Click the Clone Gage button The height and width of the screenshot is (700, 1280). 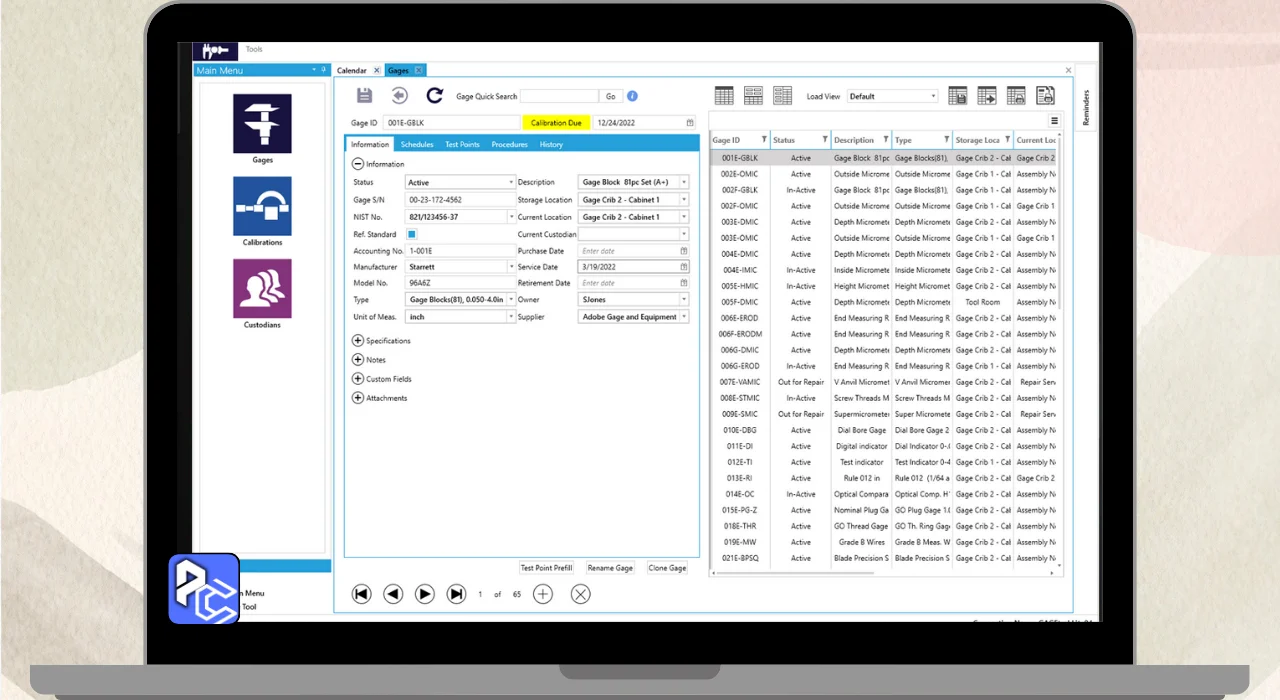tap(667, 568)
